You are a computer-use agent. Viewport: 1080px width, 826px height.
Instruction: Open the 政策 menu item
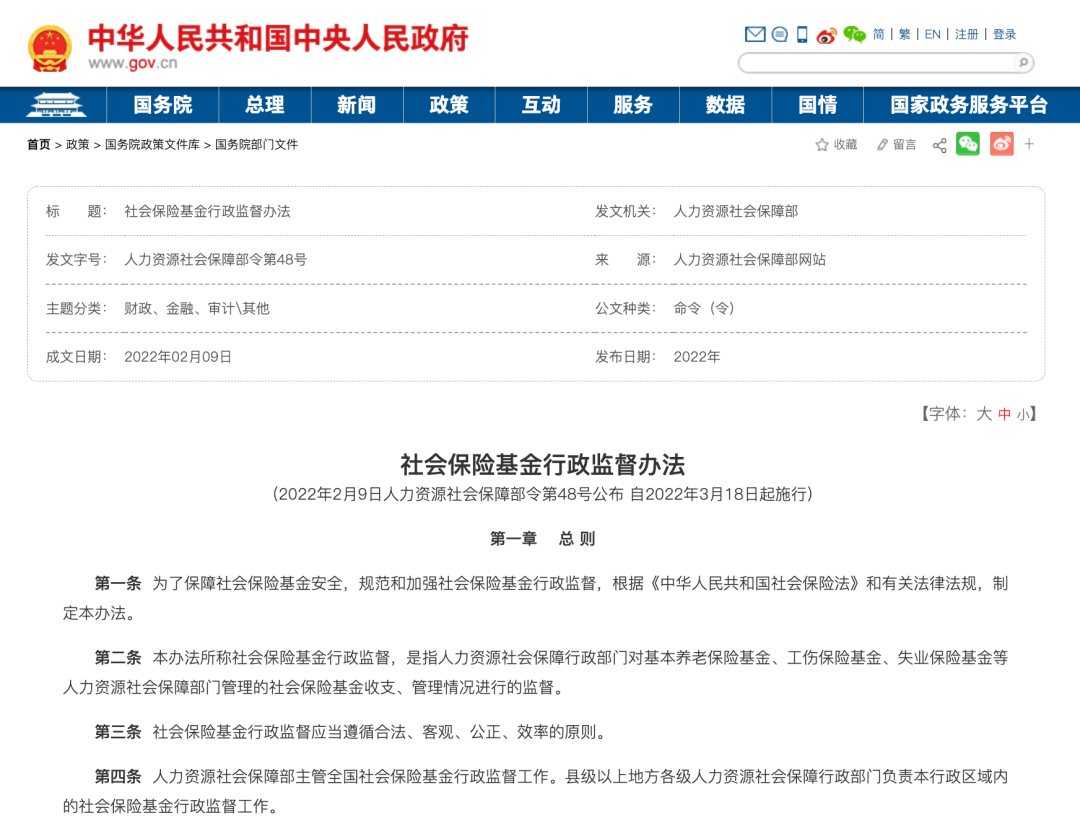[449, 105]
